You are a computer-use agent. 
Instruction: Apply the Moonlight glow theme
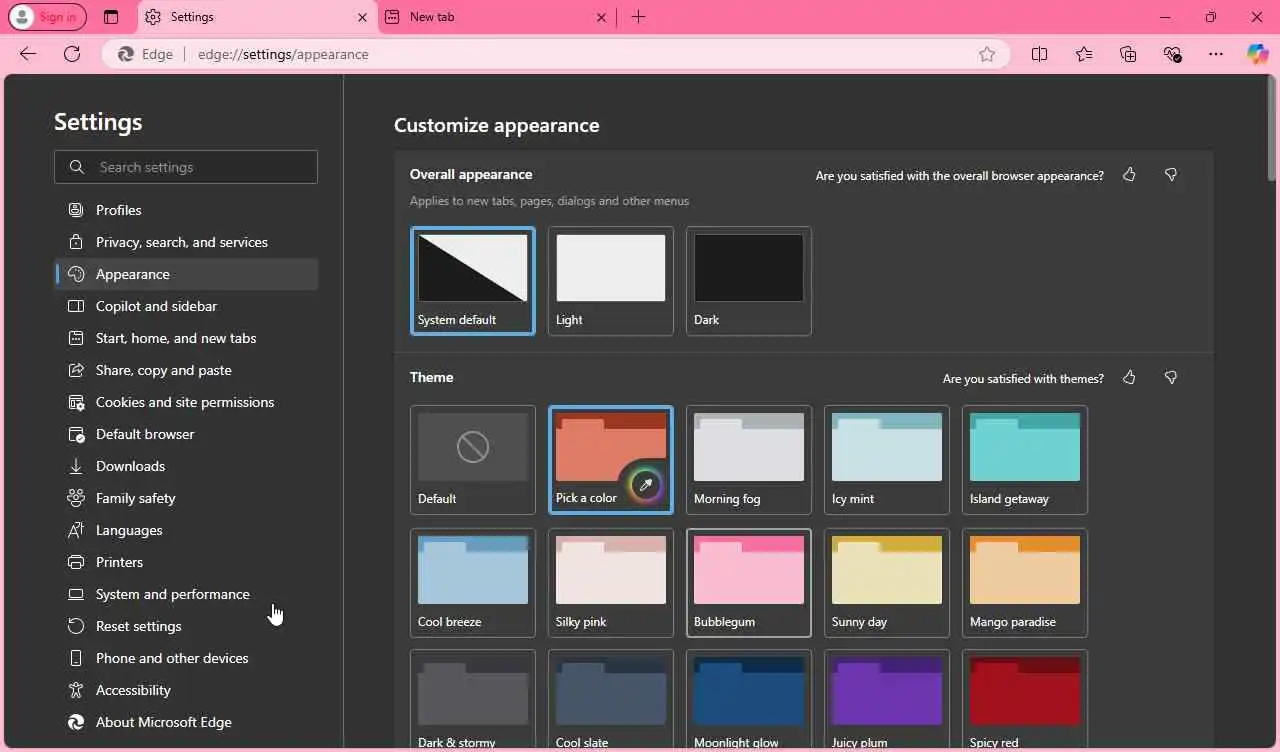click(x=749, y=700)
